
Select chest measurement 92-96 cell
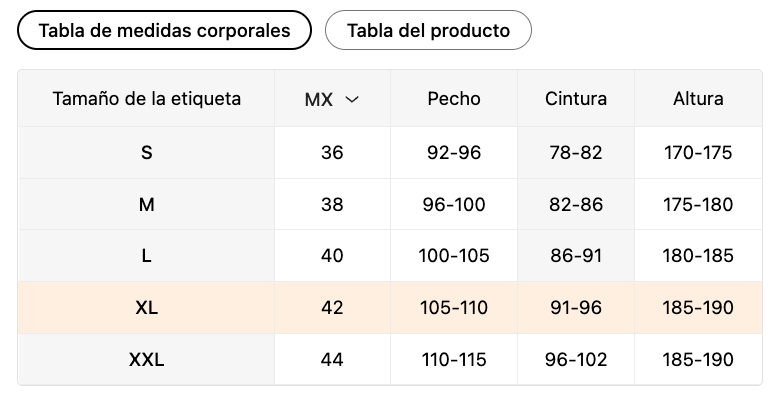(454, 153)
